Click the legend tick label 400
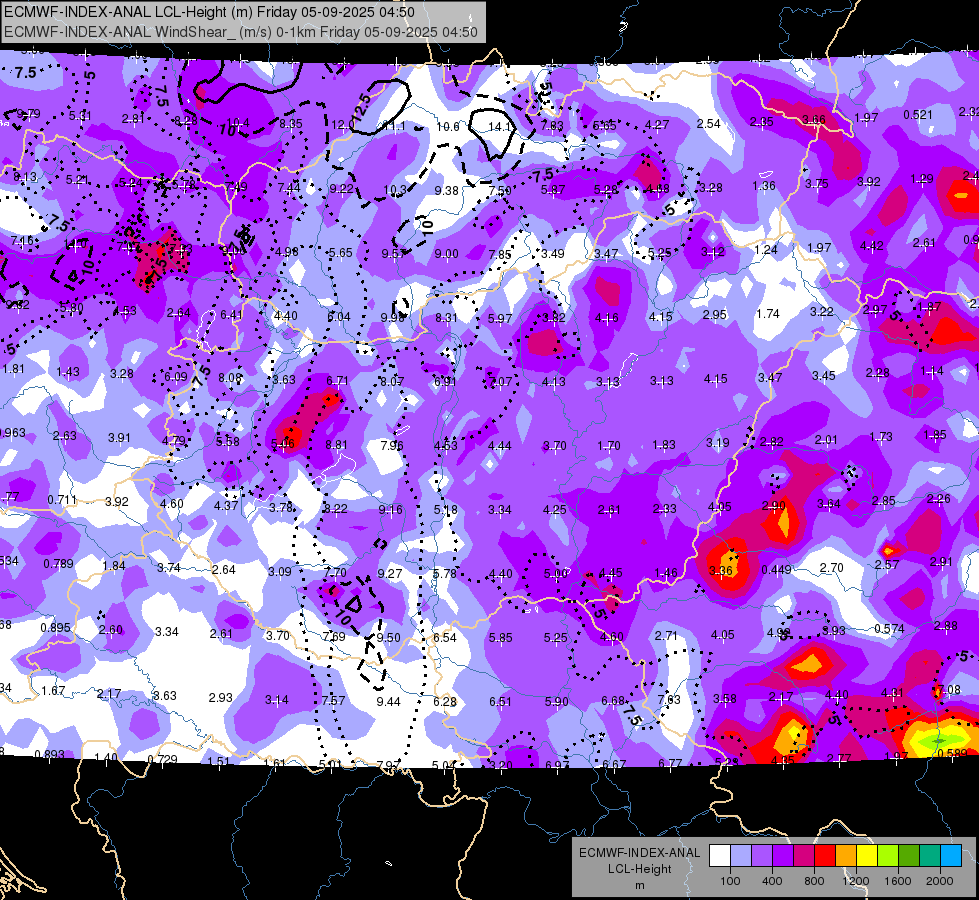 point(772,881)
